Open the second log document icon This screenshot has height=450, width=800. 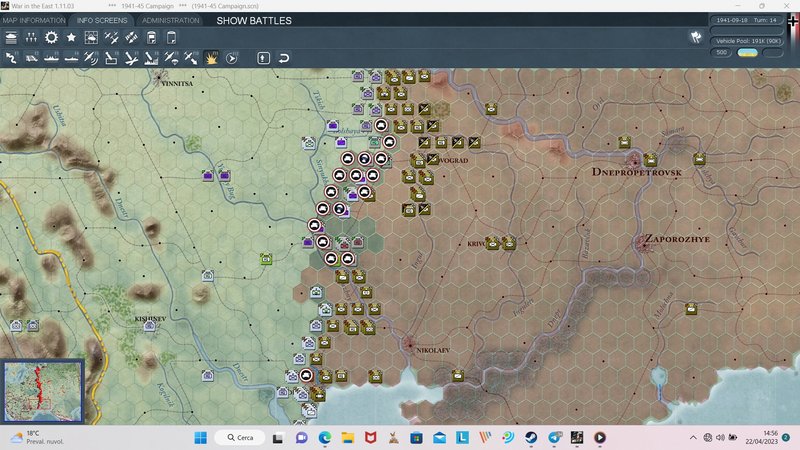tap(171, 38)
